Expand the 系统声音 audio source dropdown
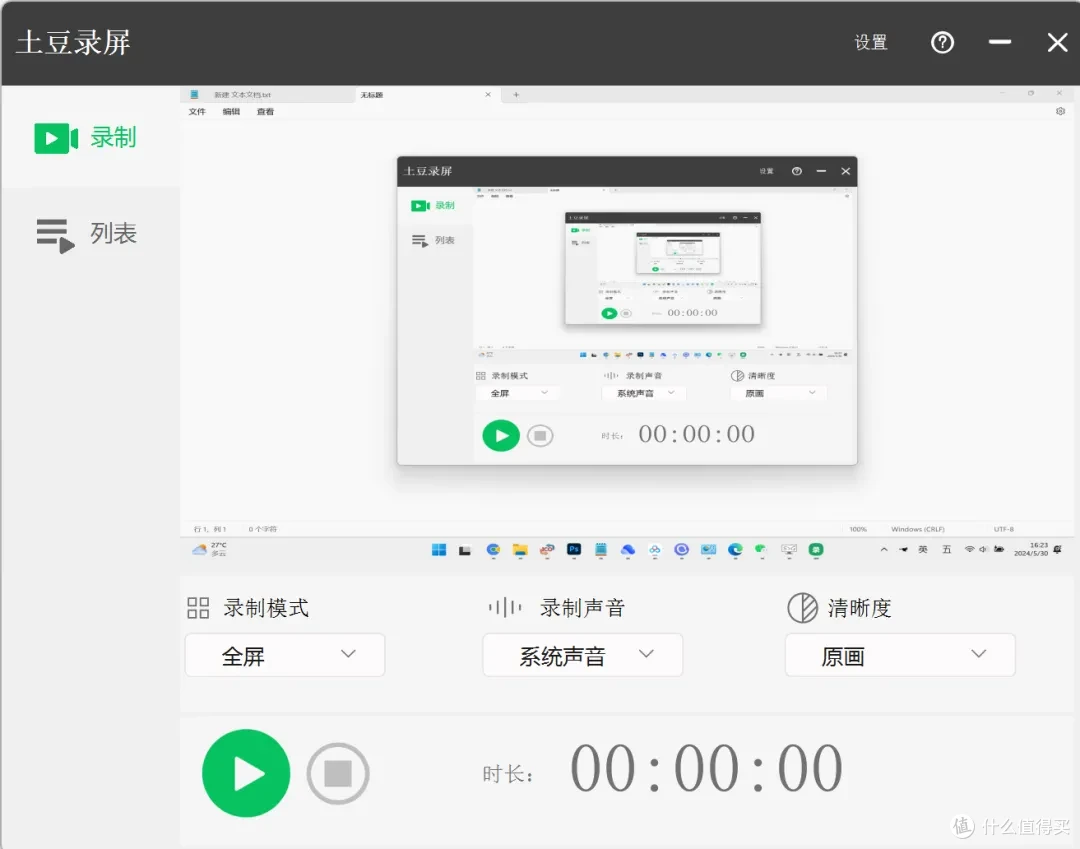 coord(583,655)
